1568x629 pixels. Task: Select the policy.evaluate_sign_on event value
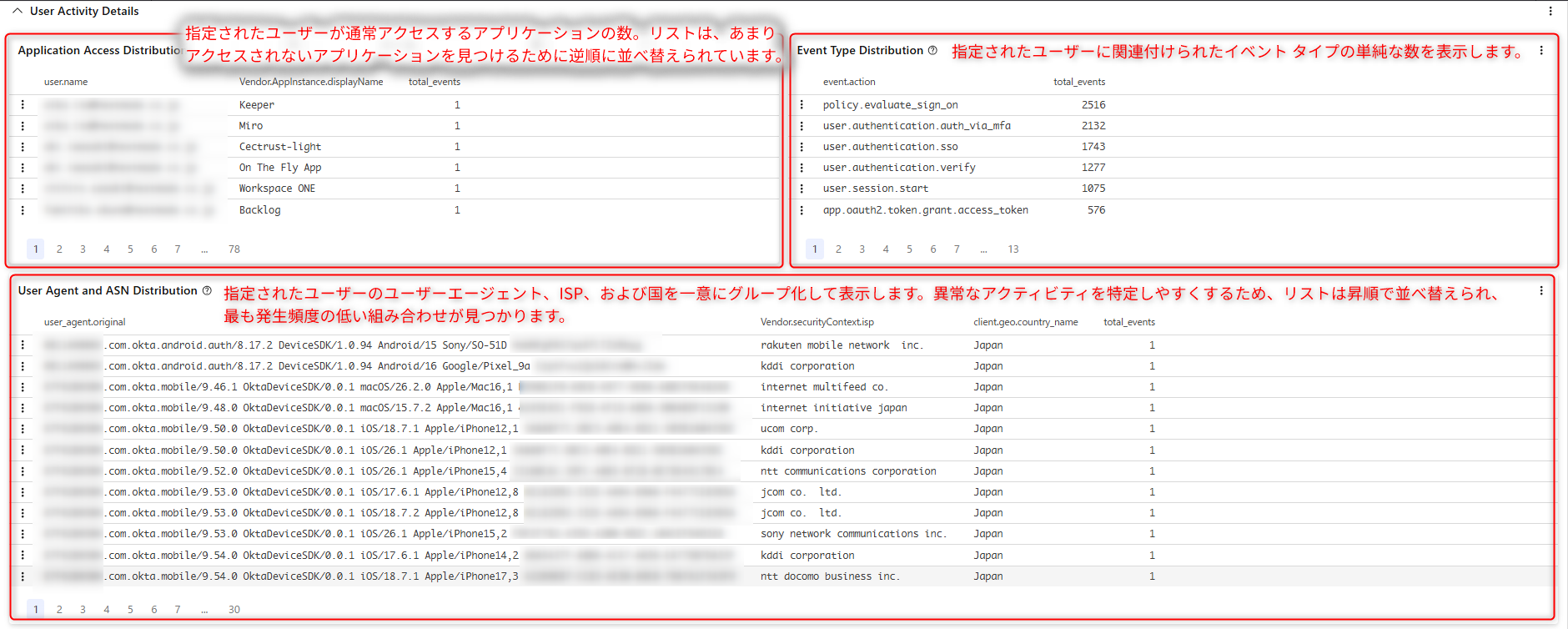pyautogui.click(x=890, y=105)
